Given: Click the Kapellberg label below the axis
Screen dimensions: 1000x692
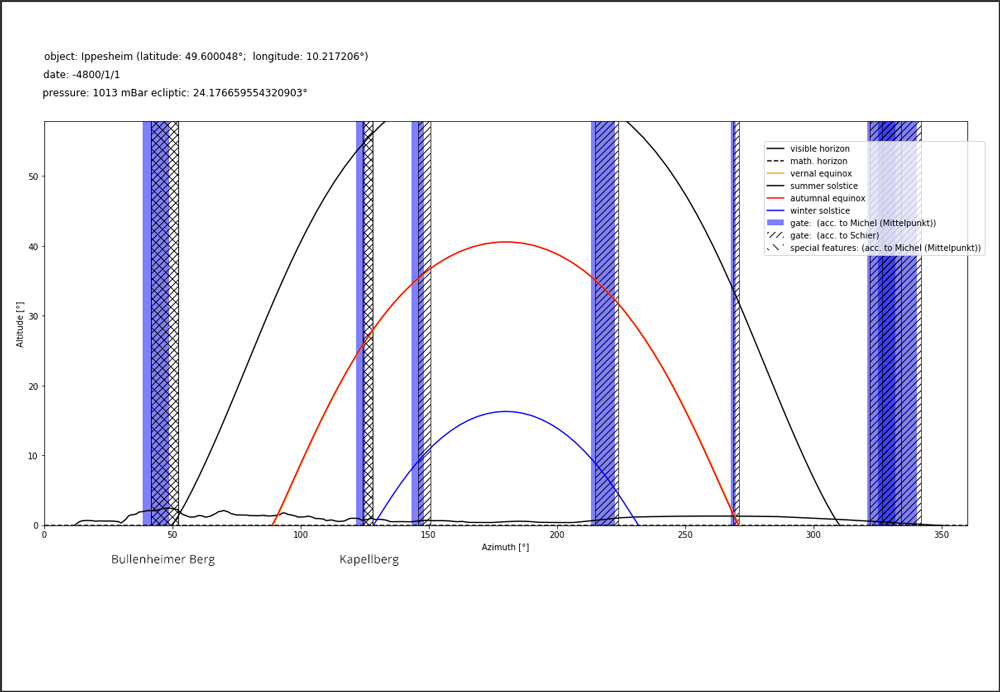Looking at the screenshot, I should [x=369, y=560].
